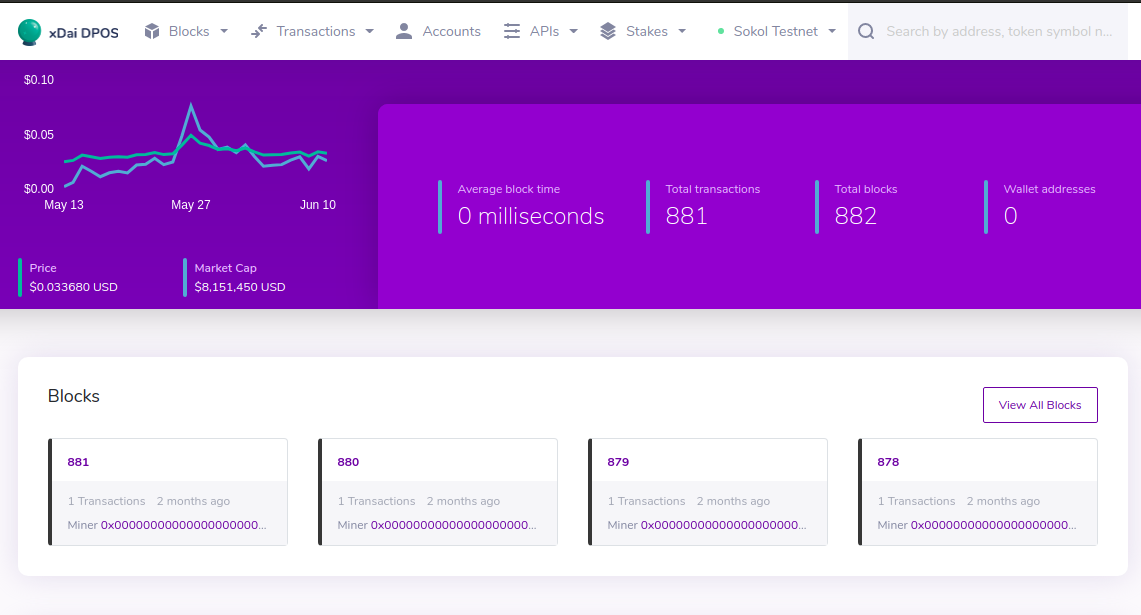Viewport: 1141px width, 615px height.
Task: Click the 0 milliseconds average block time
Action: pyautogui.click(x=530, y=215)
